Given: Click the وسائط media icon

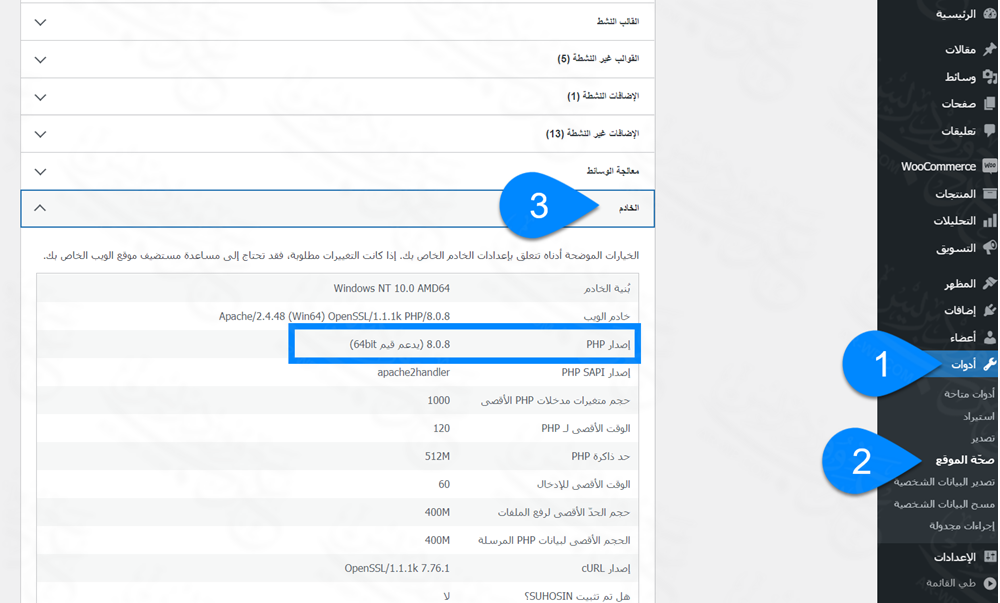Looking at the screenshot, I should (989, 76).
